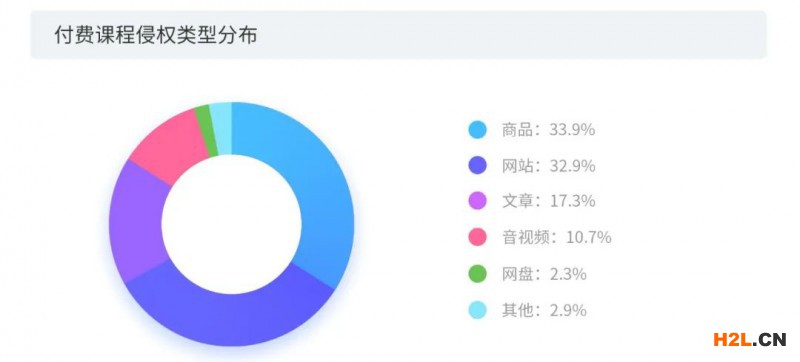Screen dimensions: 800x362
Task: Click the light cyan 其他 donut slice
Action: [x=222, y=128]
